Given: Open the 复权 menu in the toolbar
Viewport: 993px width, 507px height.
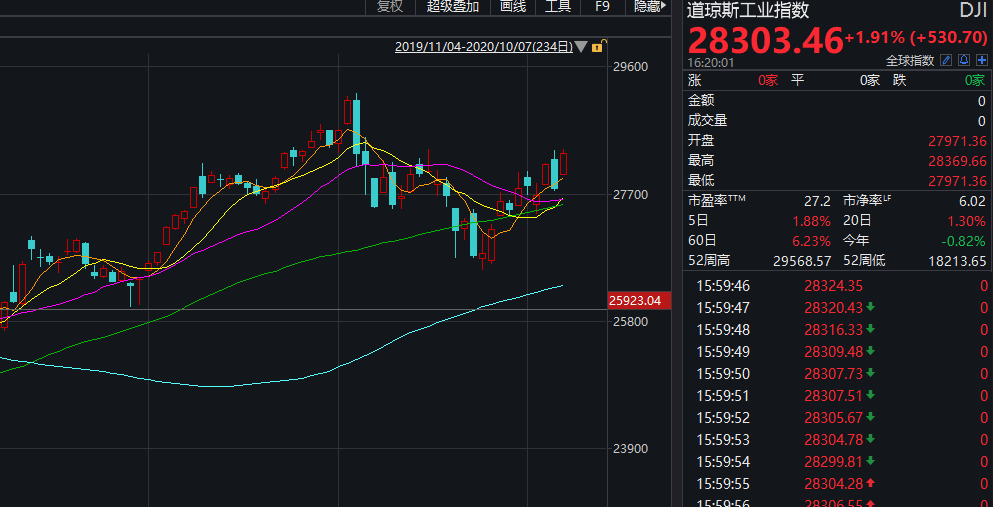Looking at the screenshot, I should coord(390,7).
